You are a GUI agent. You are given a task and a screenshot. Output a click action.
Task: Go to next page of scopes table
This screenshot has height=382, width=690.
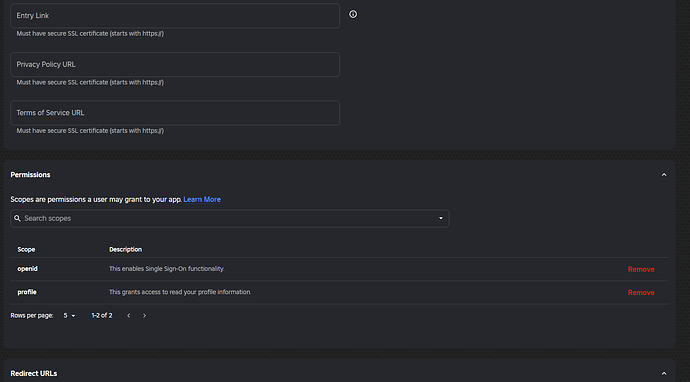[144, 316]
